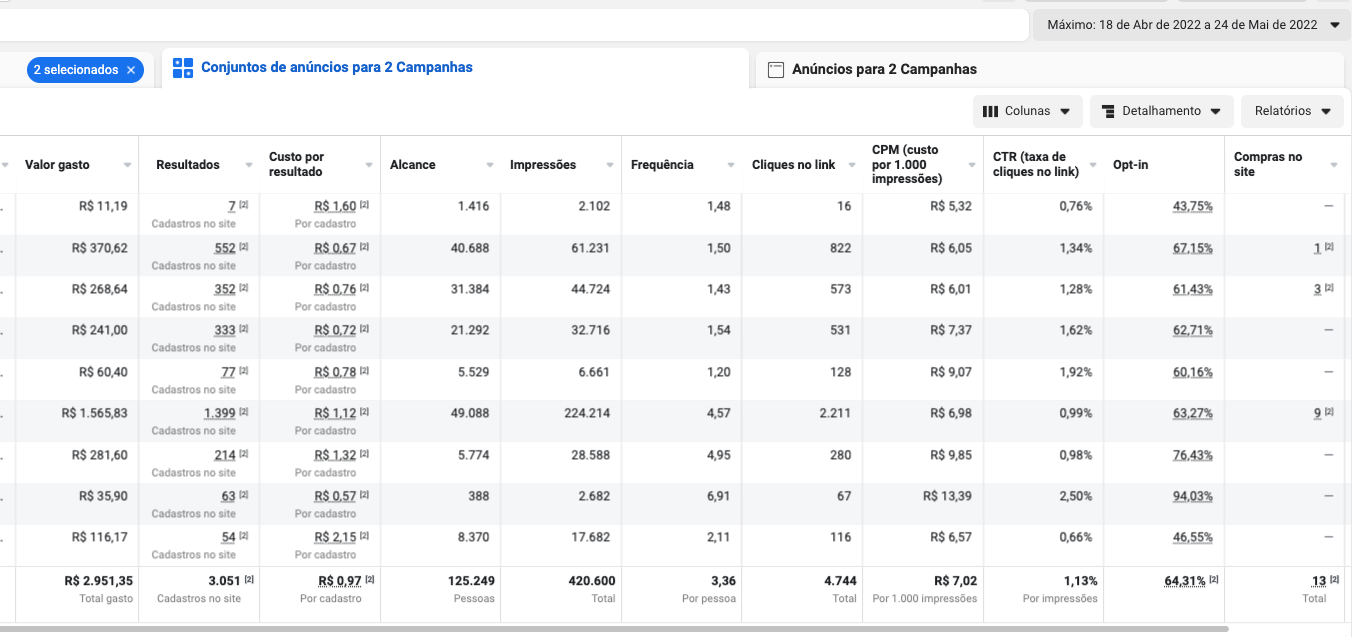
Task: Open the 552 results link
Action: tap(225, 248)
